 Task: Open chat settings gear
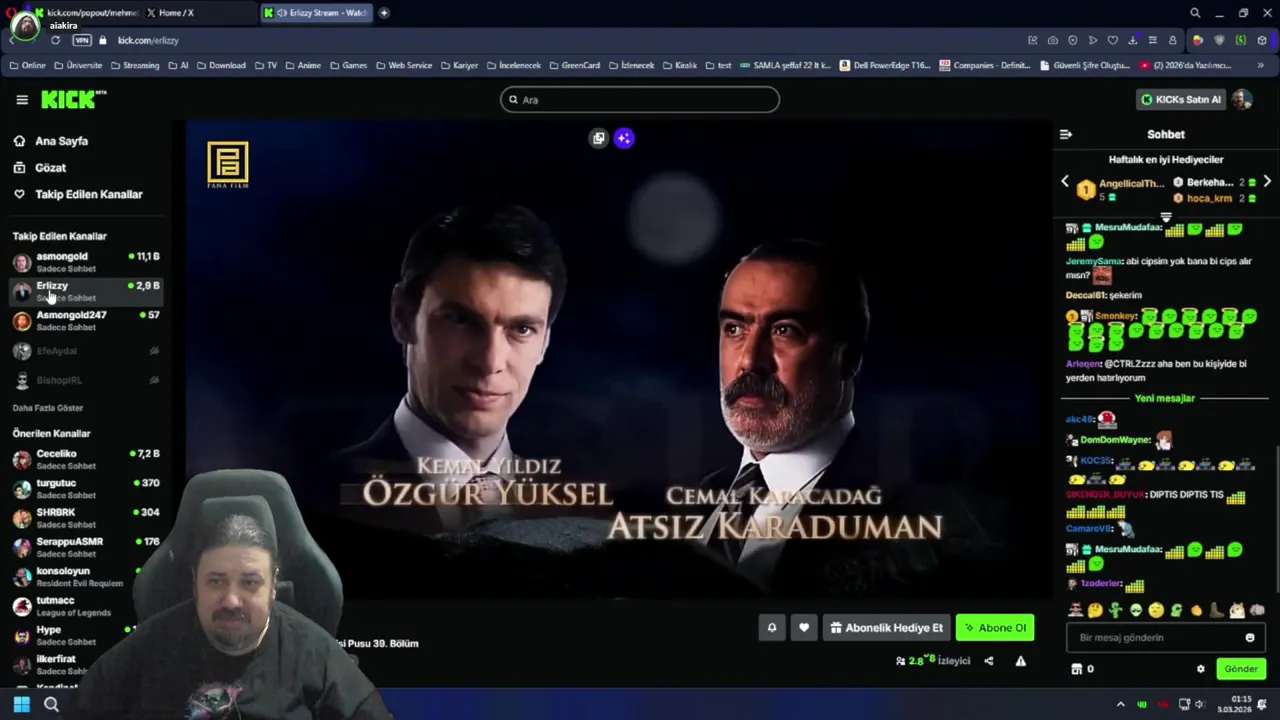coord(1201,669)
